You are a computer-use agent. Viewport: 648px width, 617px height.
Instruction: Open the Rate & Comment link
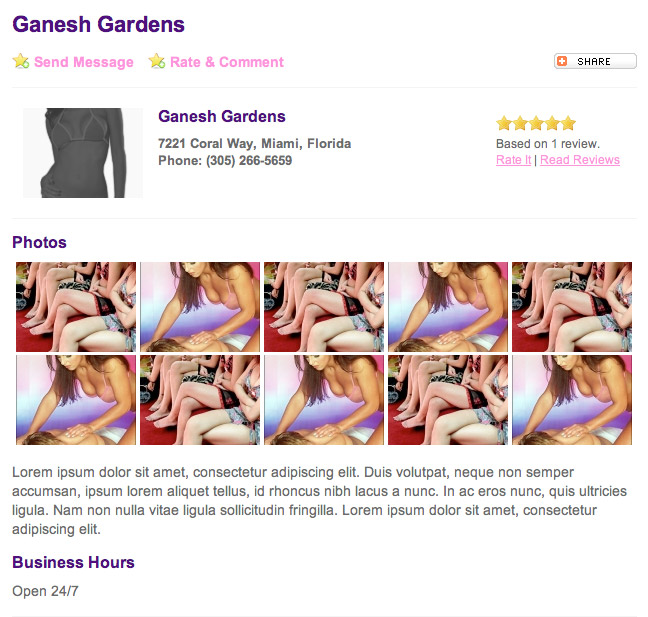(227, 62)
